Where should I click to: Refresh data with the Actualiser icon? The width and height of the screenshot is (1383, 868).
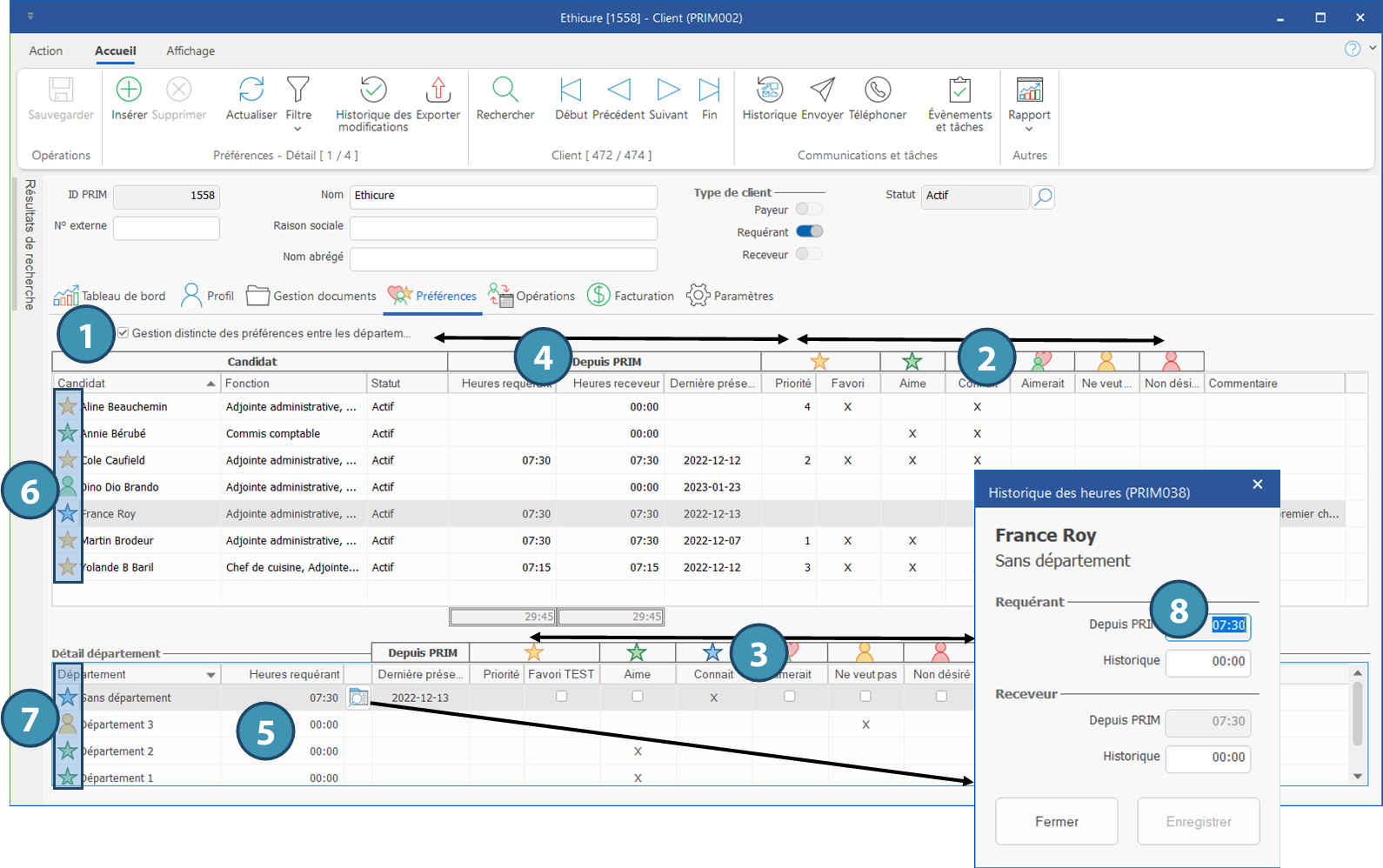pos(251,90)
